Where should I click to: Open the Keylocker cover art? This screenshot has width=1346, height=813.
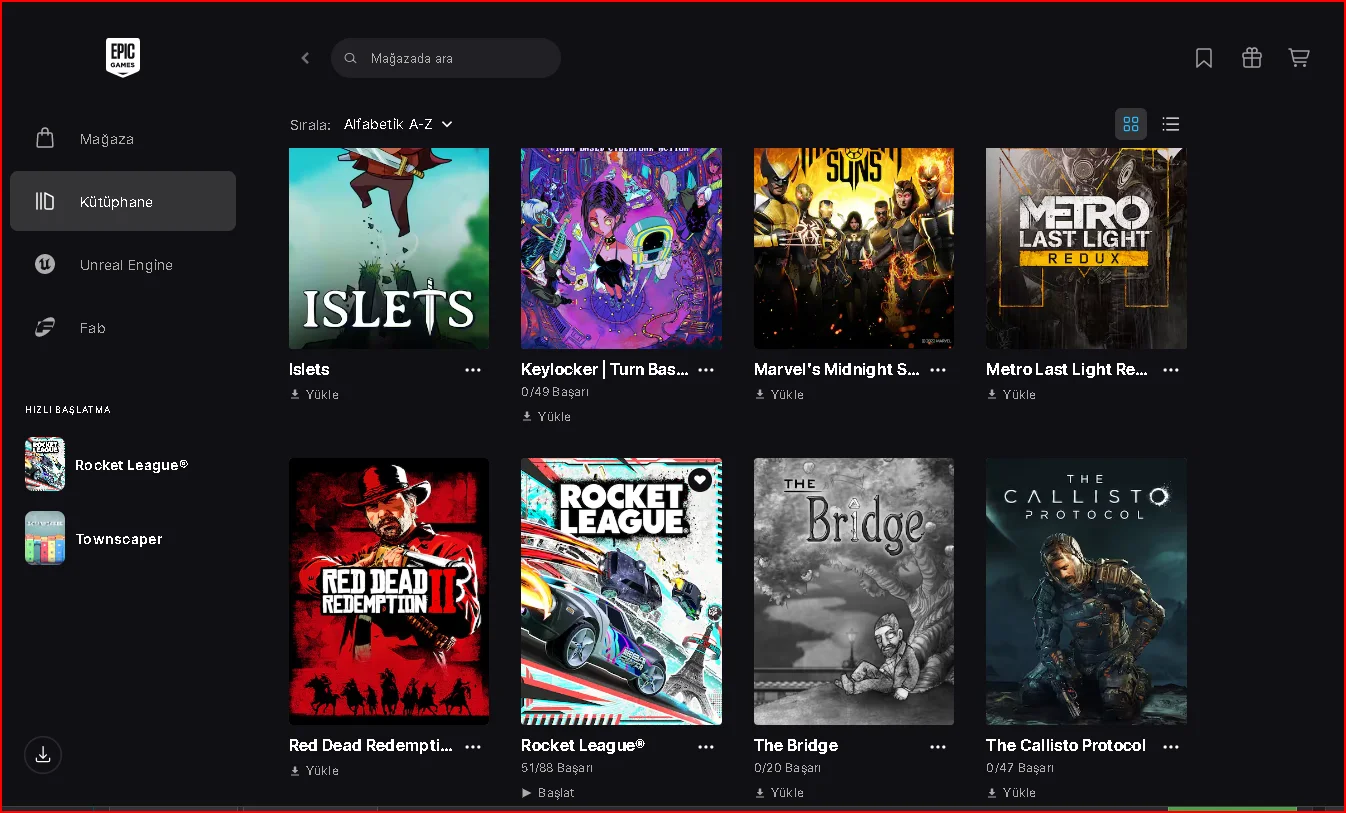[x=621, y=248]
